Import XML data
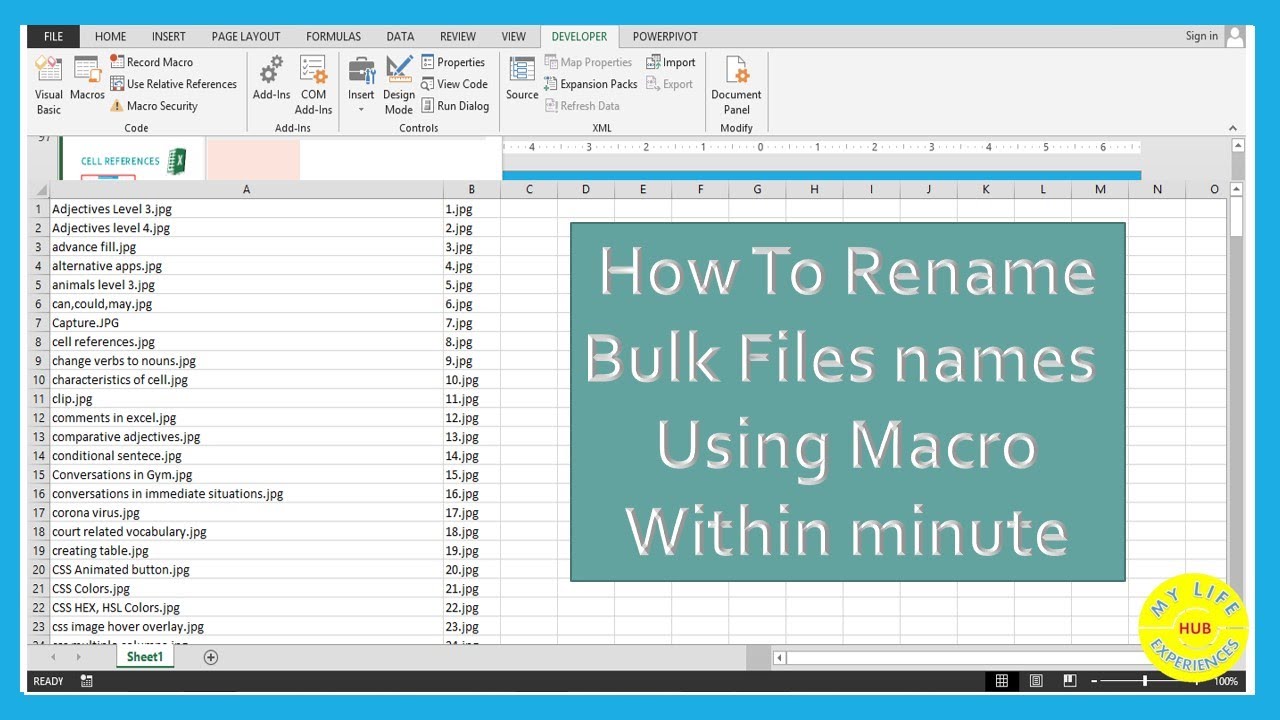This screenshot has width=1280, height=720. pyautogui.click(x=671, y=62)
